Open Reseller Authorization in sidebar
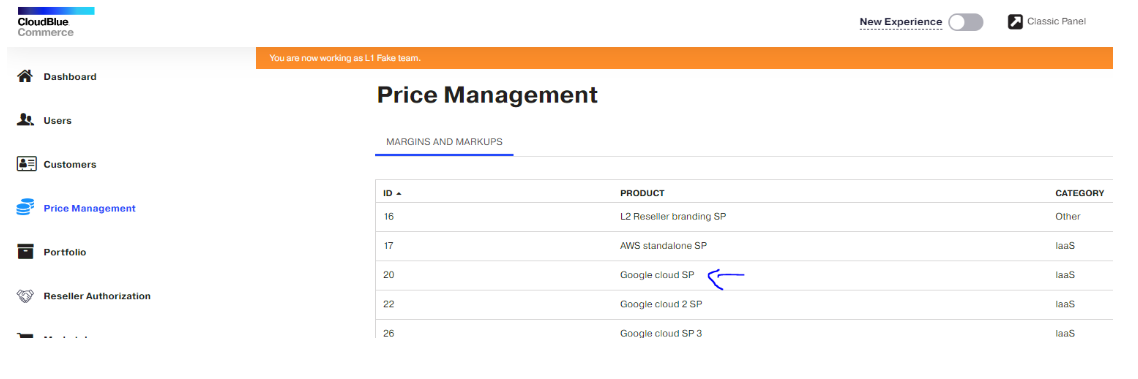 click(97, 296)
